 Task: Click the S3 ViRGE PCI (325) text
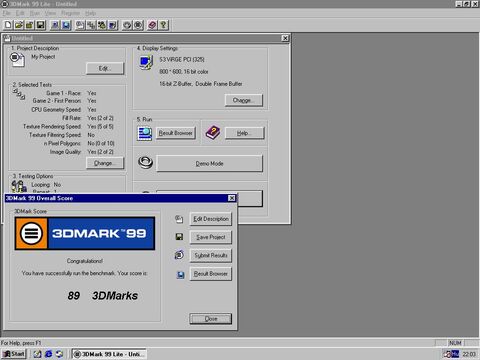pos(182,59)
